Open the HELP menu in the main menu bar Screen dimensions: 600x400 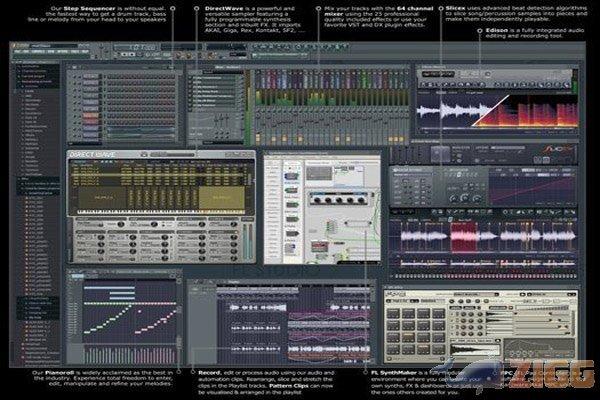pos(85,52)
